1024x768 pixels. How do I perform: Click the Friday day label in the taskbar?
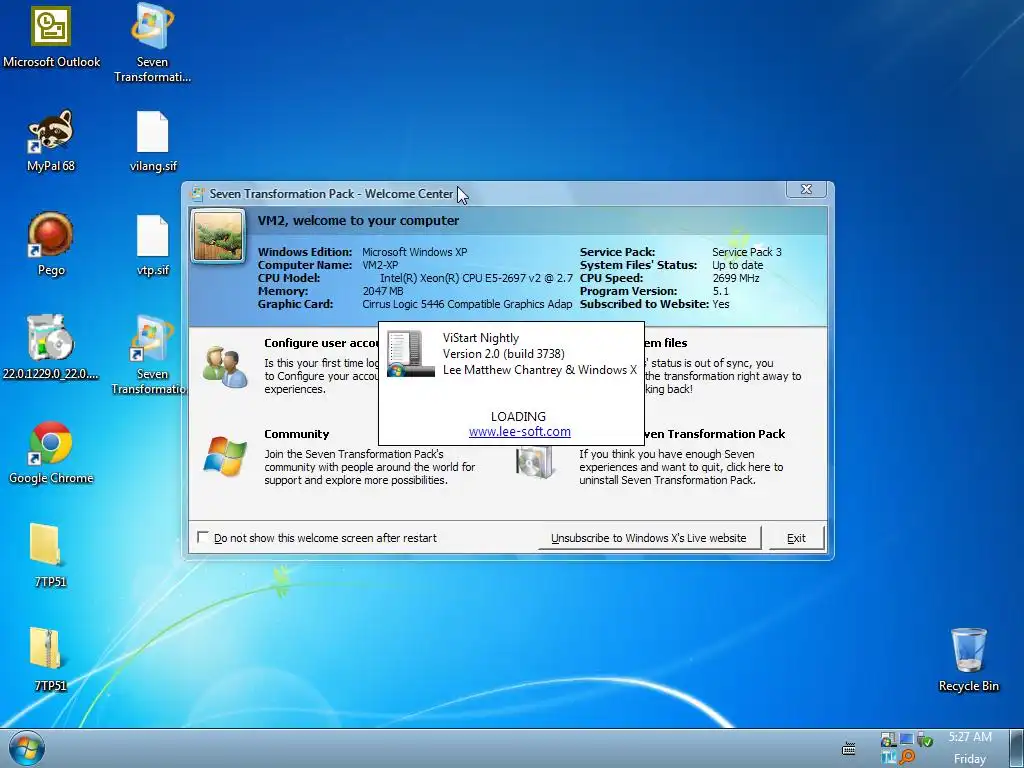tap(970, 759)
